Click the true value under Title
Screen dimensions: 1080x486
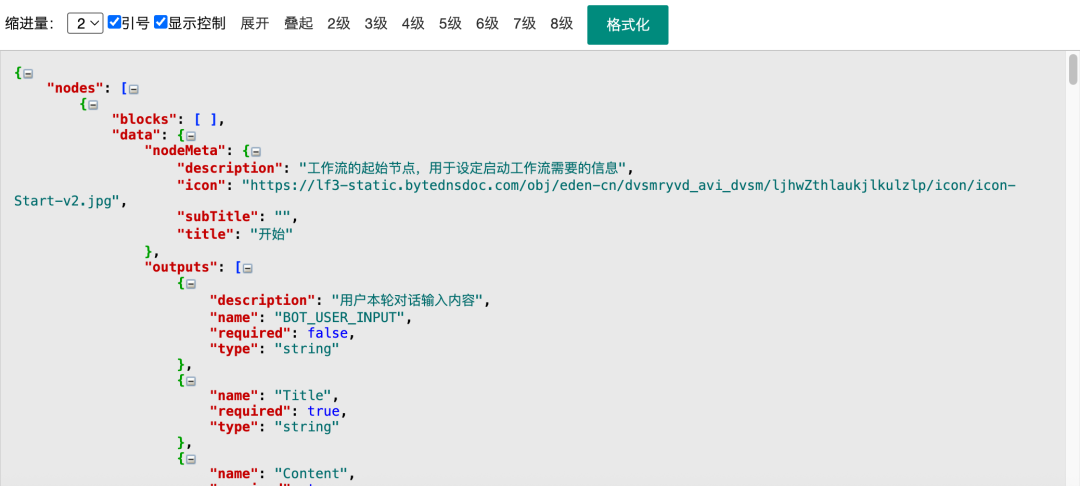click(x=323, y=411)
